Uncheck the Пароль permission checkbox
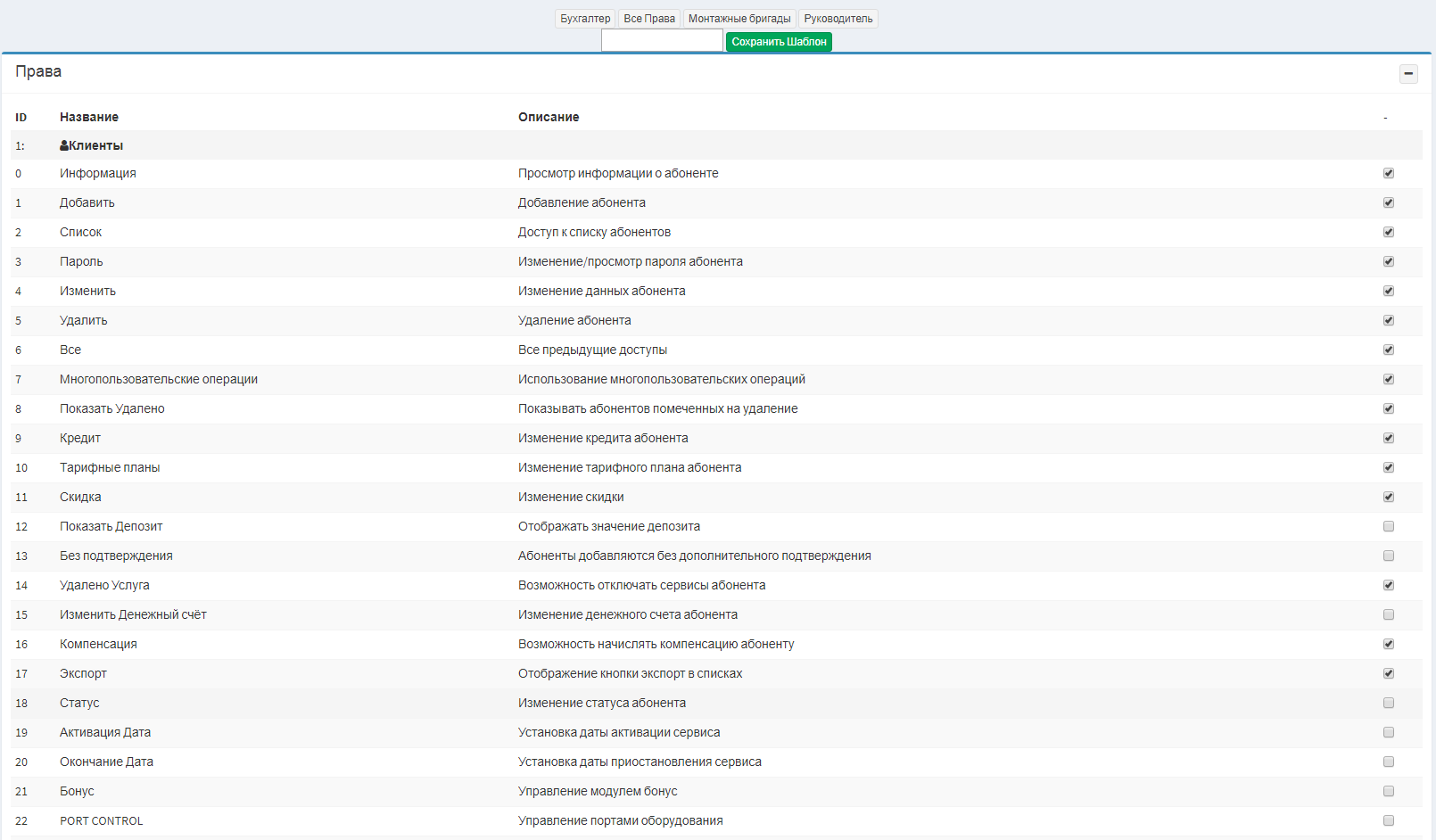Viewport: 1436px width, 840px height. click(x=1389, y=261)
